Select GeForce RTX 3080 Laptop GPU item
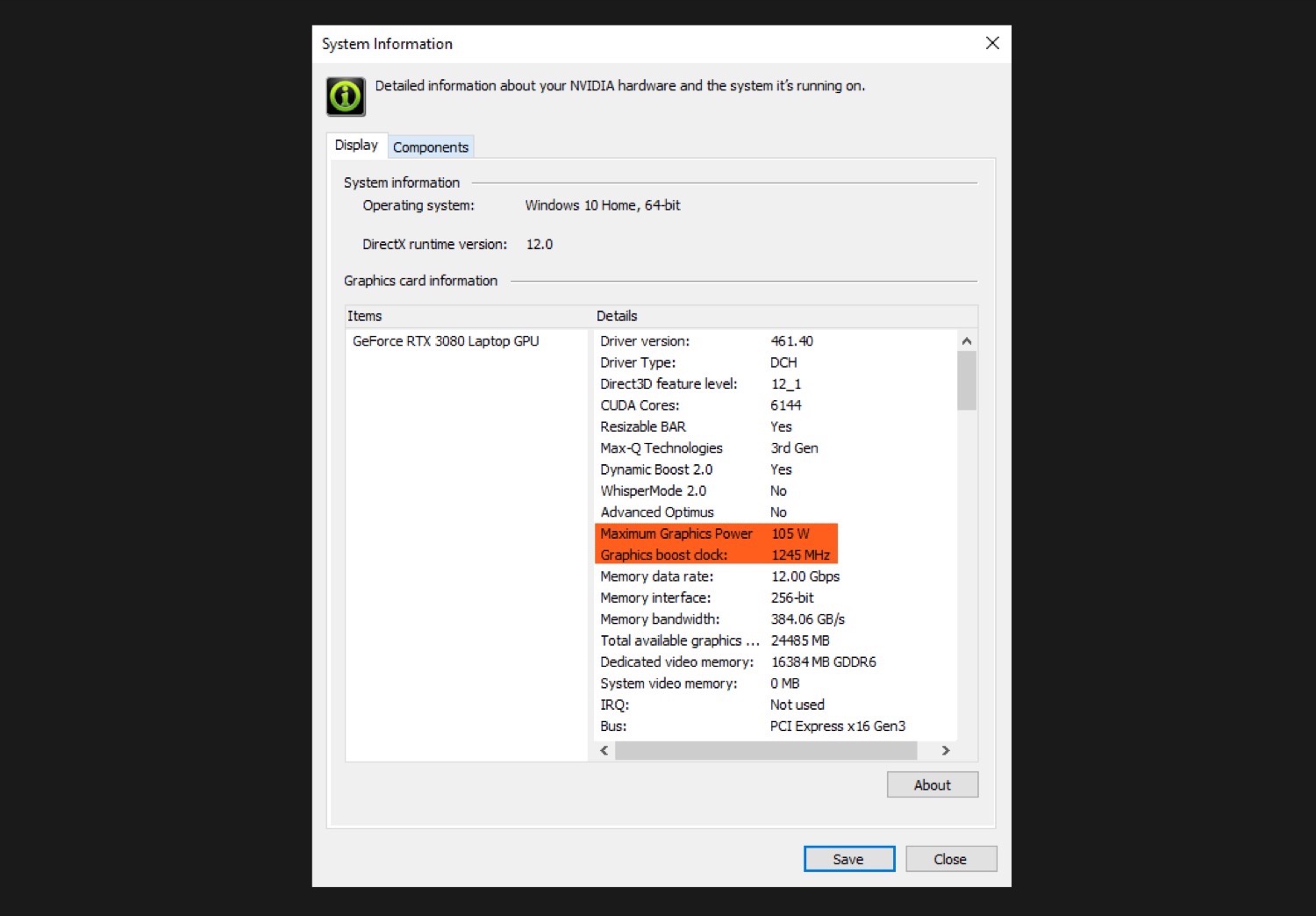Viewport: 1316px width, 916px height. pyautogui.click(x=446, y=341)
